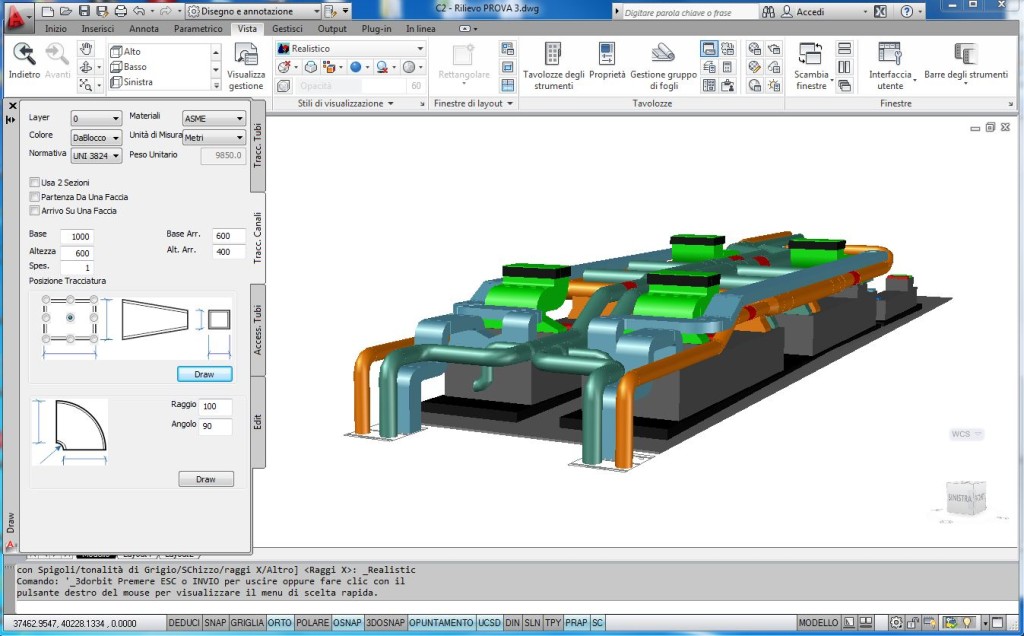Viewport: 1024px width, 636px height.
Task: Click the Save icon in quick access toolbar
Action: pyautogui.click(x=85, y=11)
